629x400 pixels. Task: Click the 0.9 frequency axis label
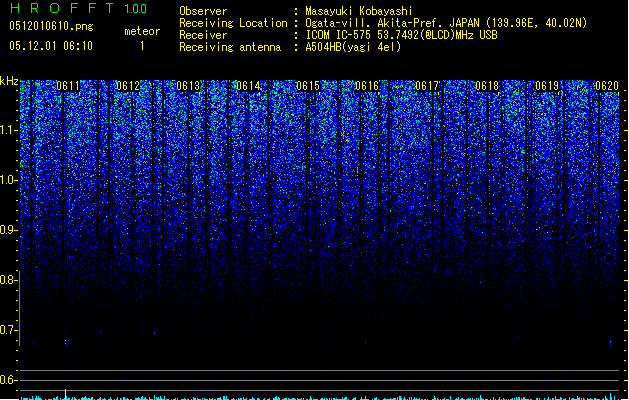point(8,230)
